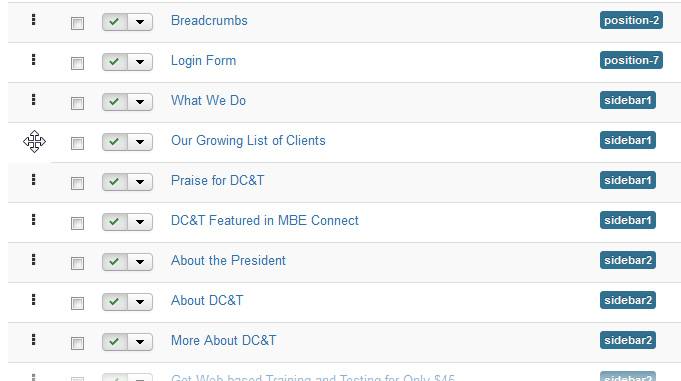Tick the checkbox for Breadcrumbs module
This screenshot has width=681, height=381.
pos(77,23)
